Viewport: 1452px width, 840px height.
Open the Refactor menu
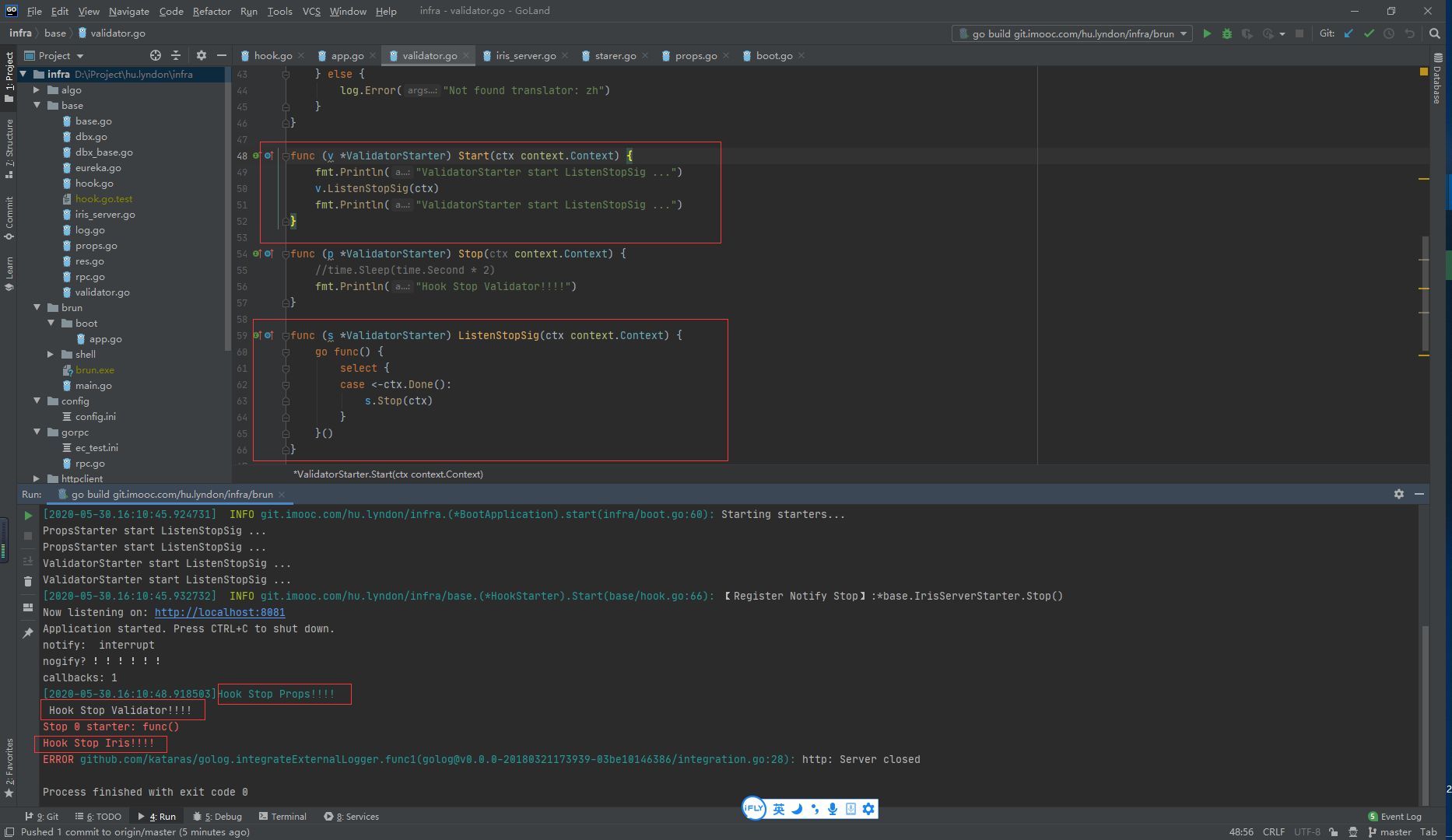coord(212,11)
